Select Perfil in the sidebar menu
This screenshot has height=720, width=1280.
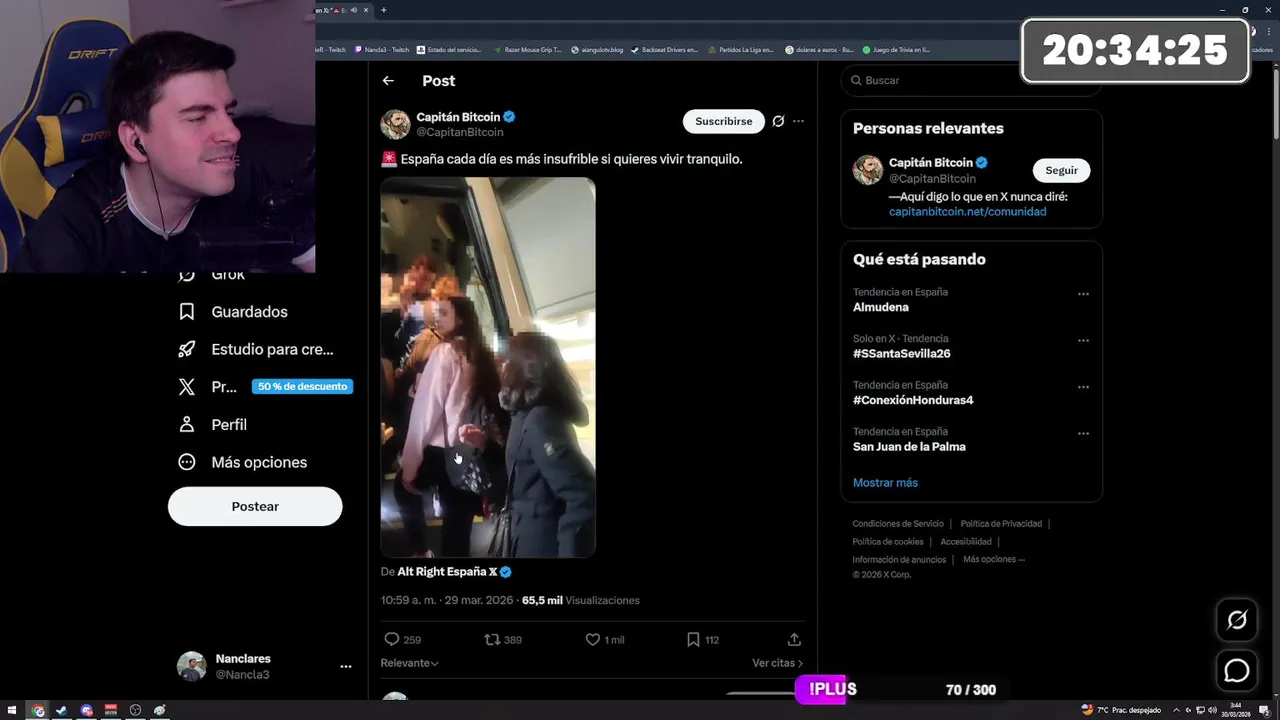click(229, 424)
